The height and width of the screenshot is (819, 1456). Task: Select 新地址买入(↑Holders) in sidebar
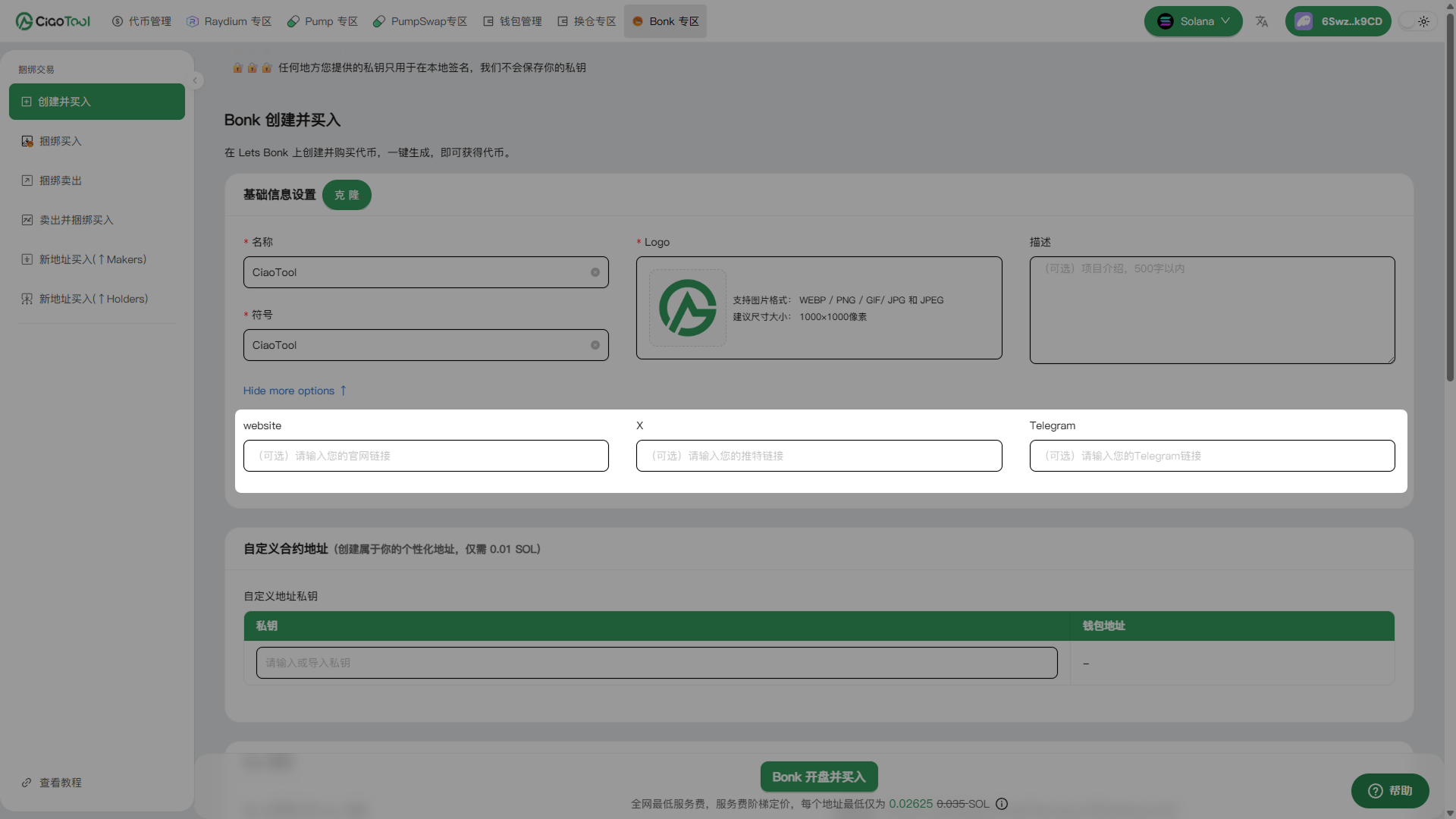(97, 299)
